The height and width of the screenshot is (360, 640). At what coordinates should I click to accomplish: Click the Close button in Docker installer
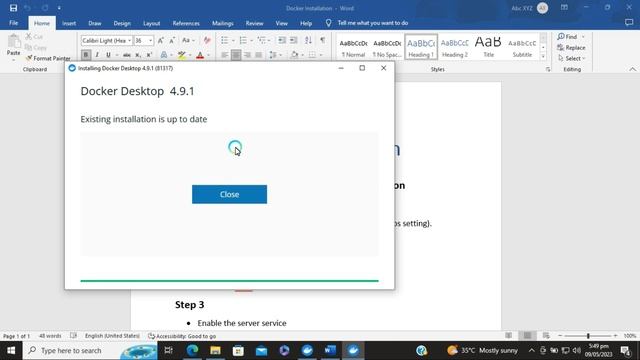click(x=229, y=194)
